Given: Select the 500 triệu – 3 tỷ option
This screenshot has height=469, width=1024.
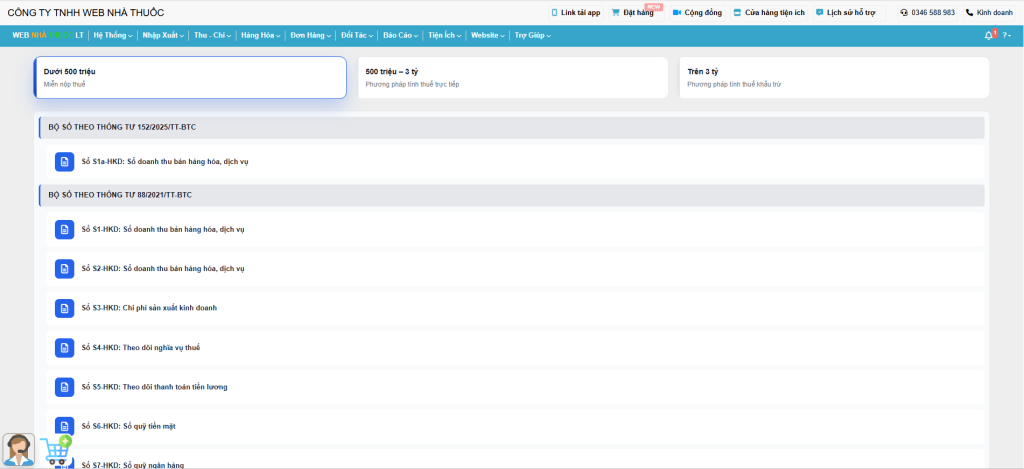Looking at the screenshot, I should point(512,77).
